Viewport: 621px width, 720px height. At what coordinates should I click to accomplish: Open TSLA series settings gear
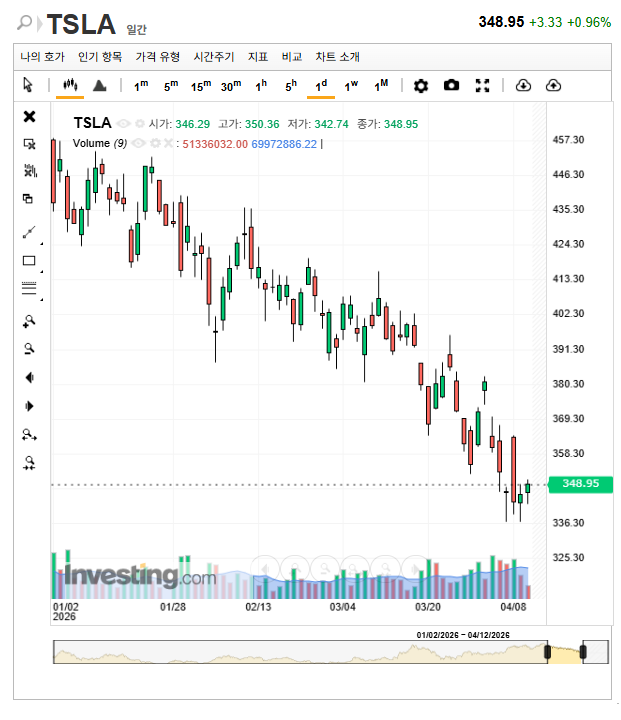[140, 124]
